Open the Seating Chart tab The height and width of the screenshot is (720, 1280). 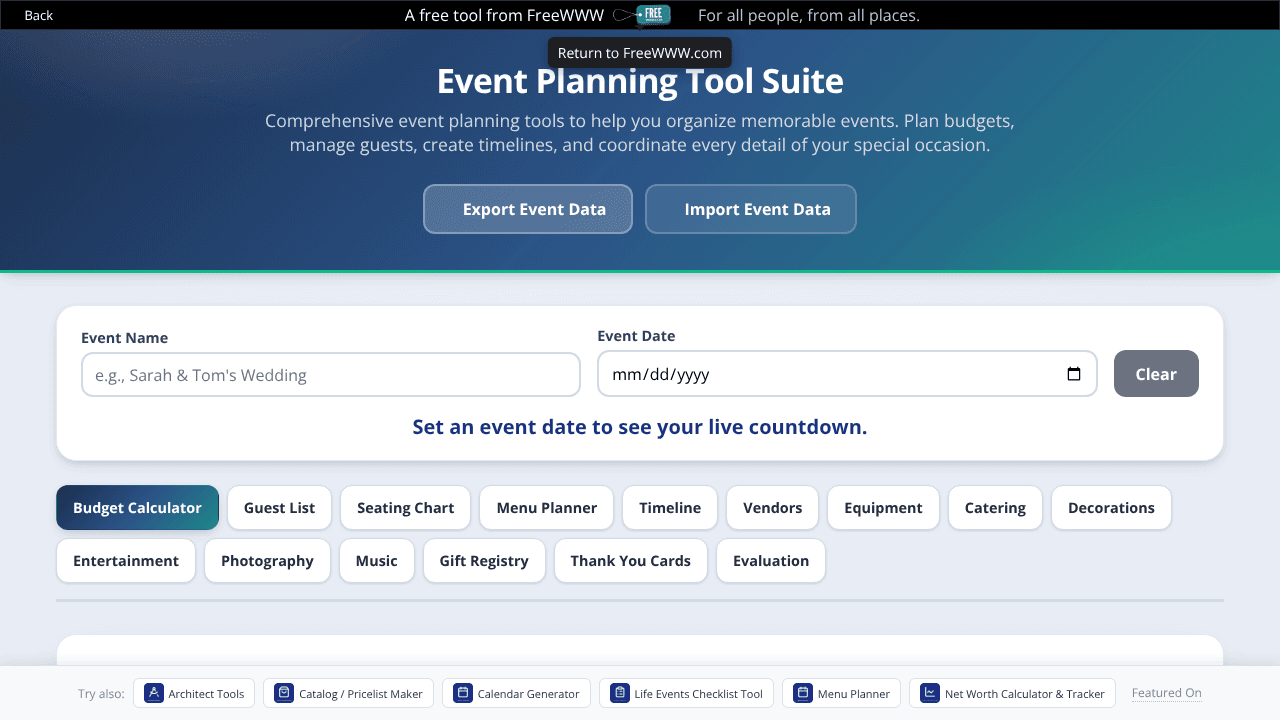coord(405,508)
